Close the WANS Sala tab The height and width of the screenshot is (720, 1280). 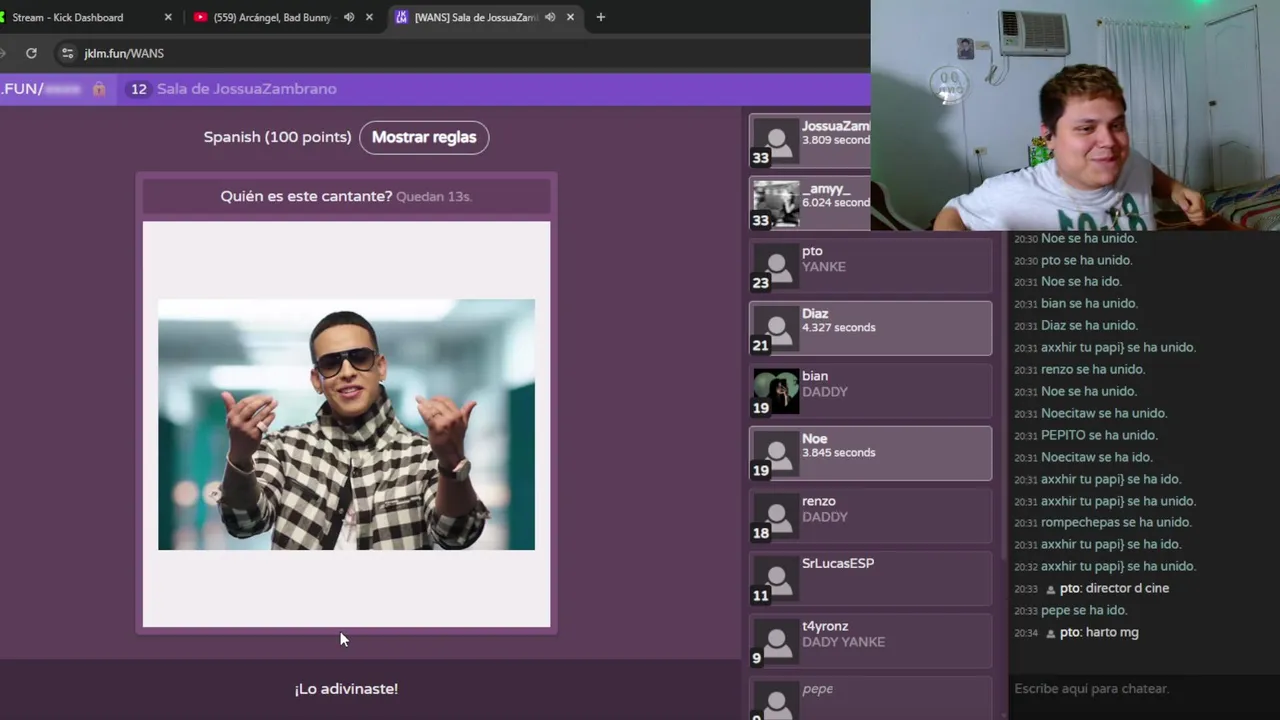point(570,17)
